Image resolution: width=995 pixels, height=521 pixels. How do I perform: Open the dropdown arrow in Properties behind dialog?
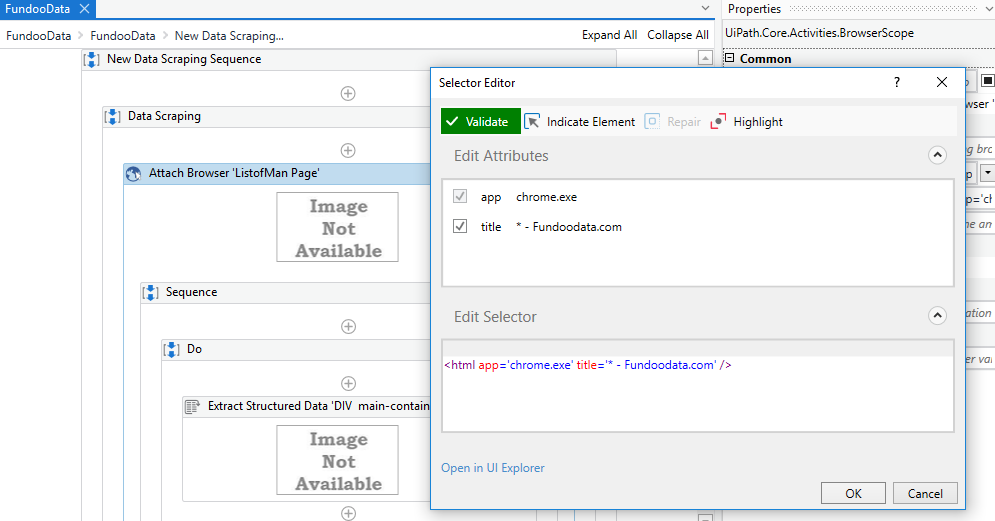point(987,173)
